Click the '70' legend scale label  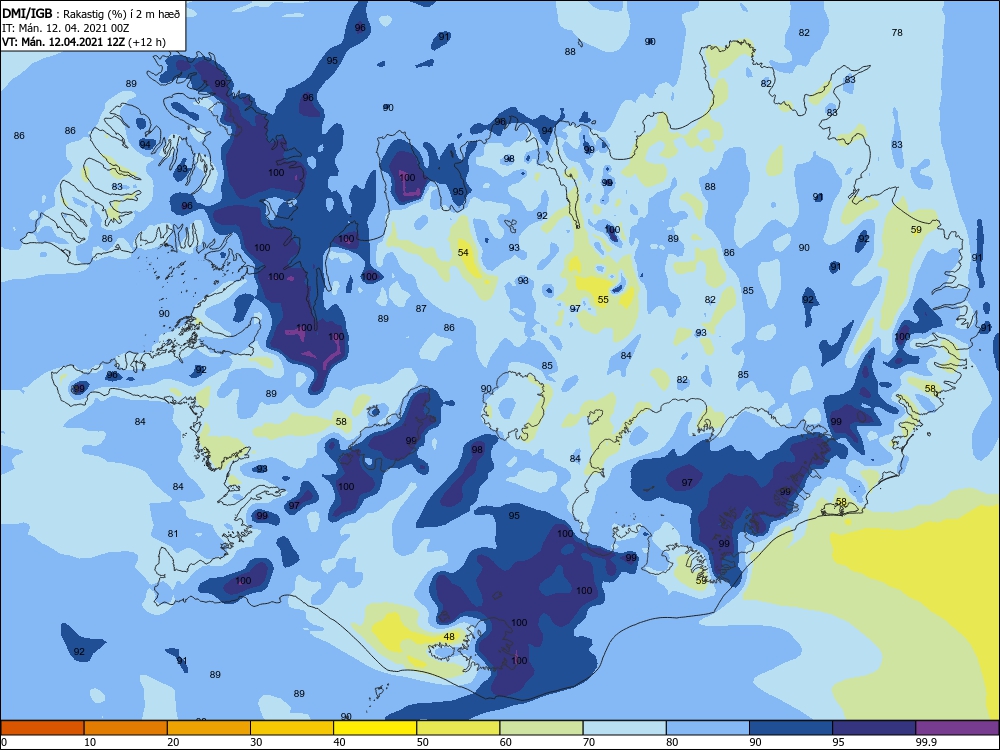tap(589, 742)
